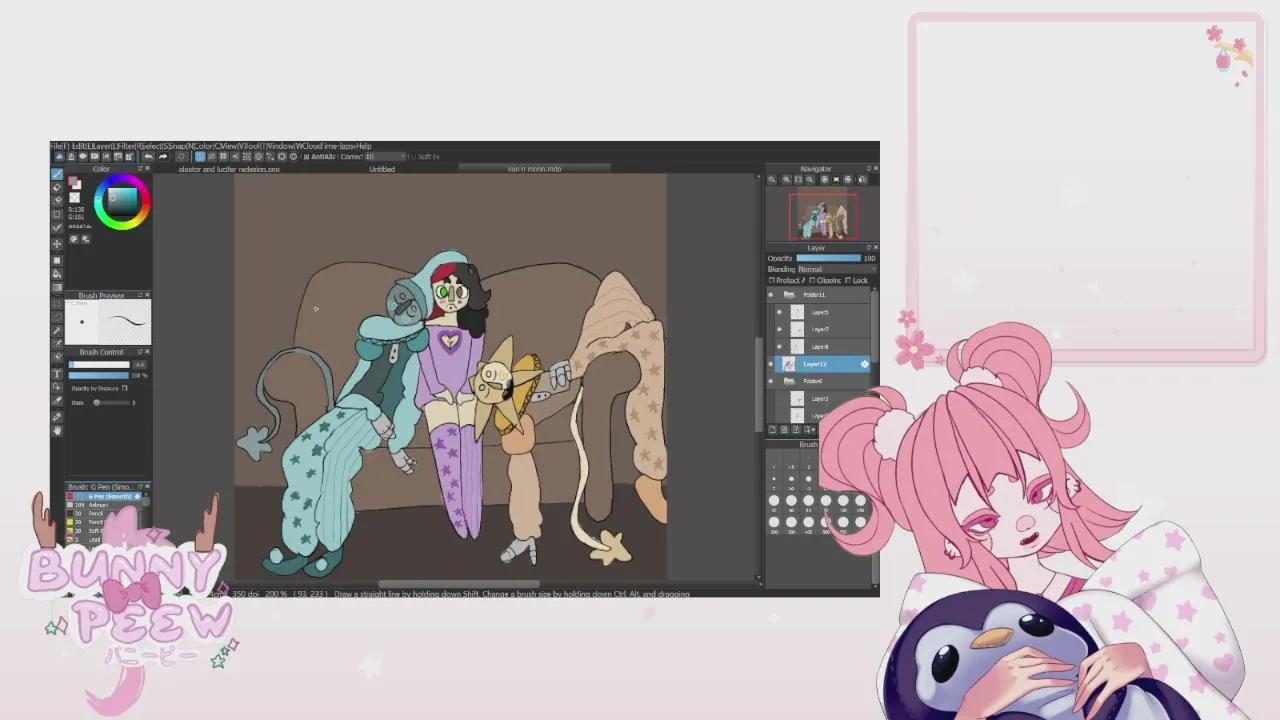Hide Layer5 using its visibility dot
Viewport: 1280px width, 720px height.
point(780,312)
